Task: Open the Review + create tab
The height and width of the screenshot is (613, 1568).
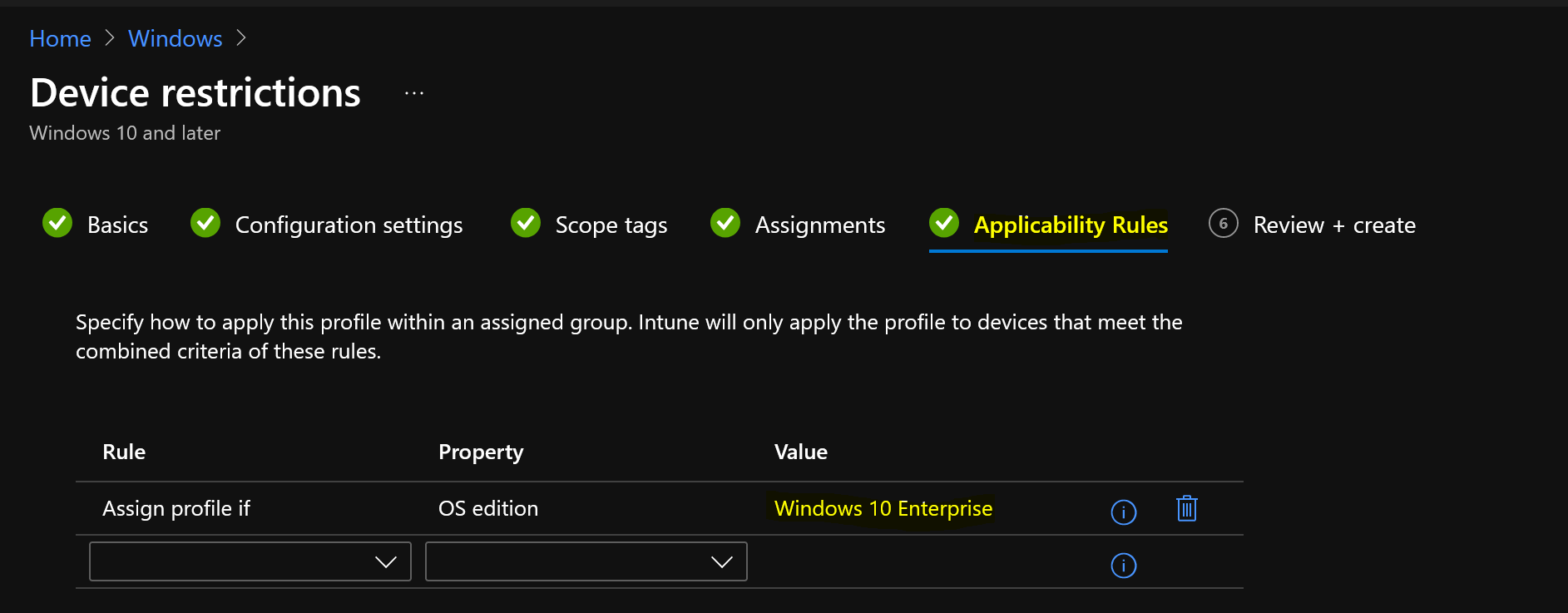Action: point(1334,225)
